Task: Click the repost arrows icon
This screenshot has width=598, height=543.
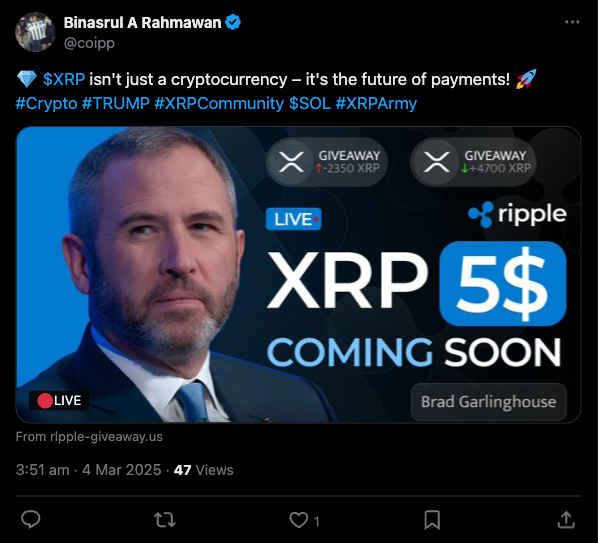Action: [164, 520]
